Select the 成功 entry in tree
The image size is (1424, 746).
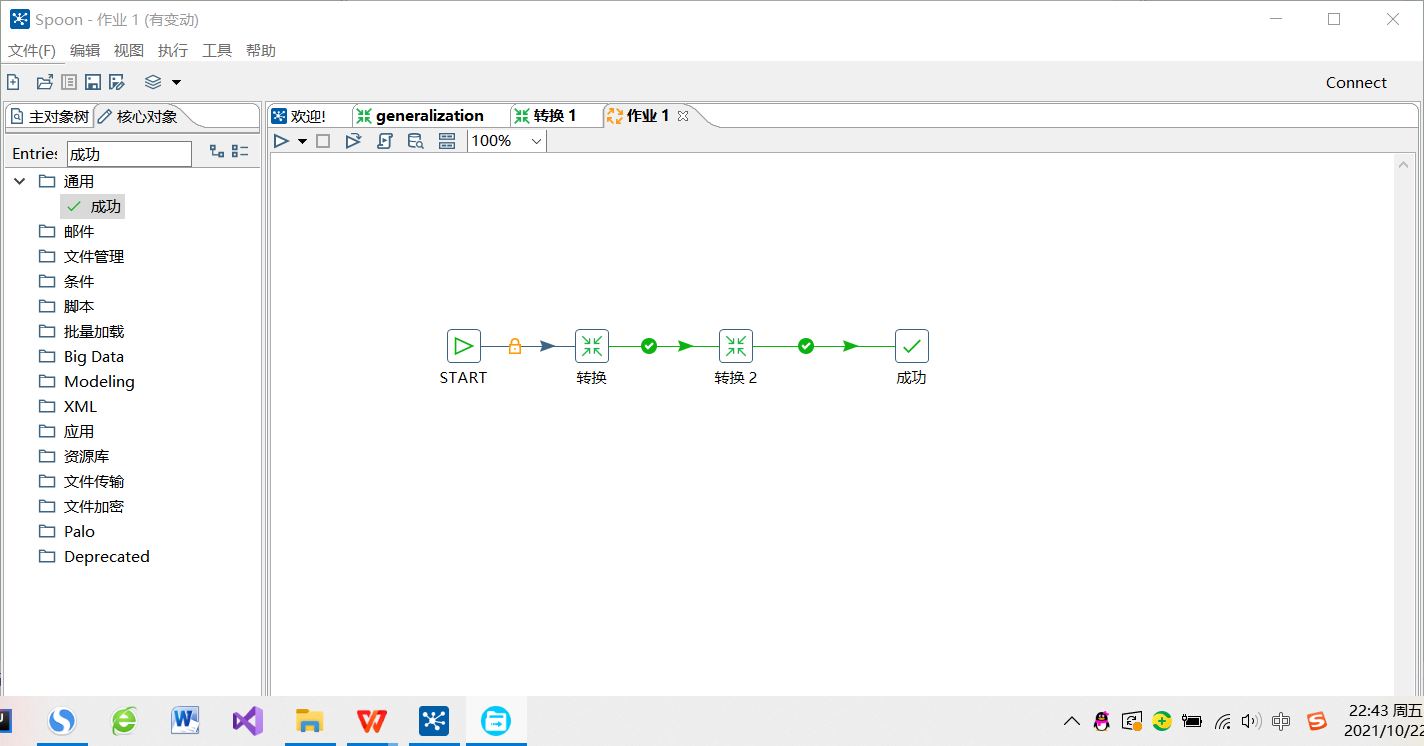coord(93,206)
